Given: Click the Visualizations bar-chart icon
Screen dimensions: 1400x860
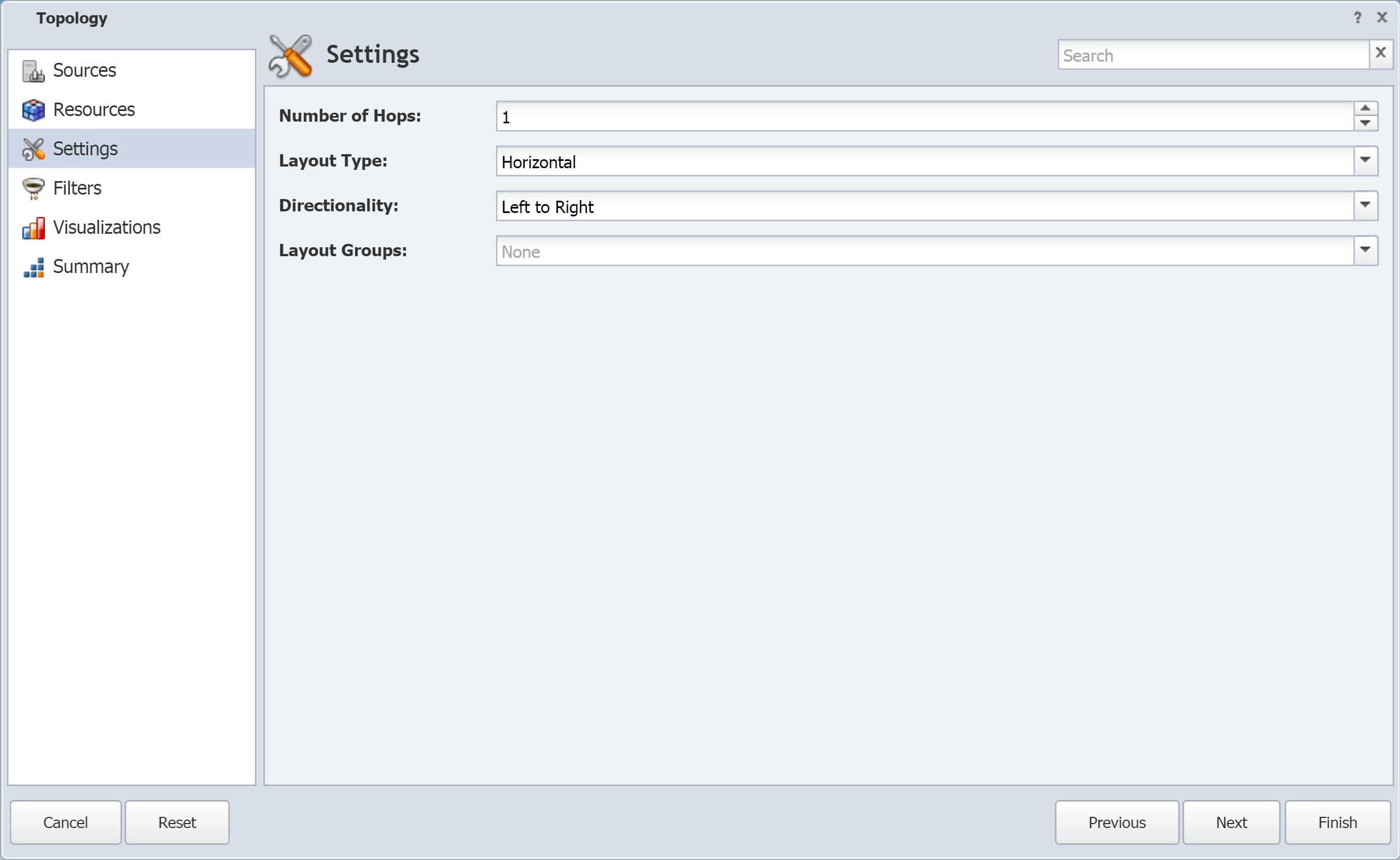Looking at the screenshot, I should (34, 227).
